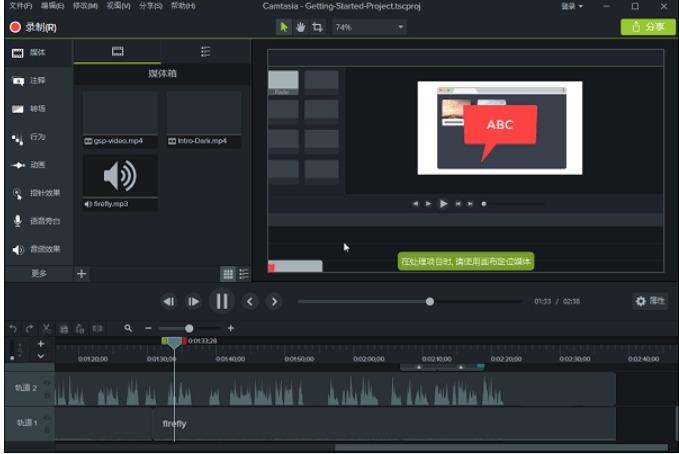Switch media bin to list view
Image resolution: width=679 pixels, height=454 pixels.
(244, 274)
